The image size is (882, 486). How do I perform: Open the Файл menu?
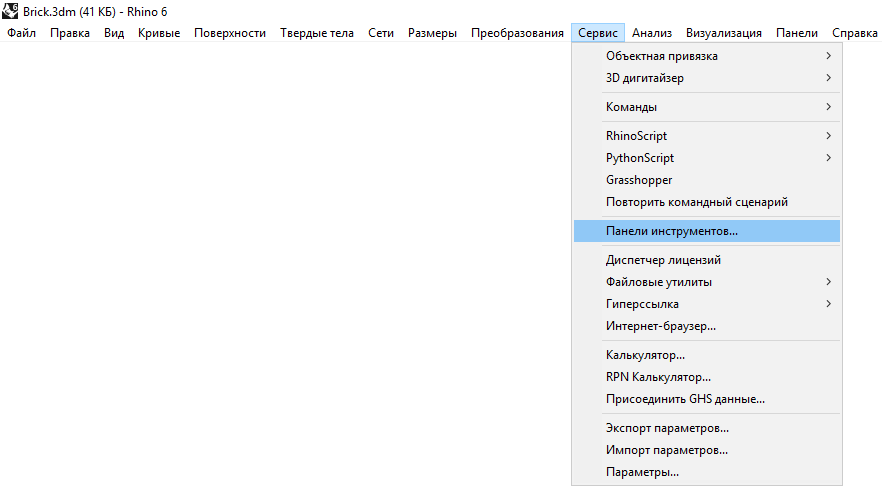click(22, 33)
